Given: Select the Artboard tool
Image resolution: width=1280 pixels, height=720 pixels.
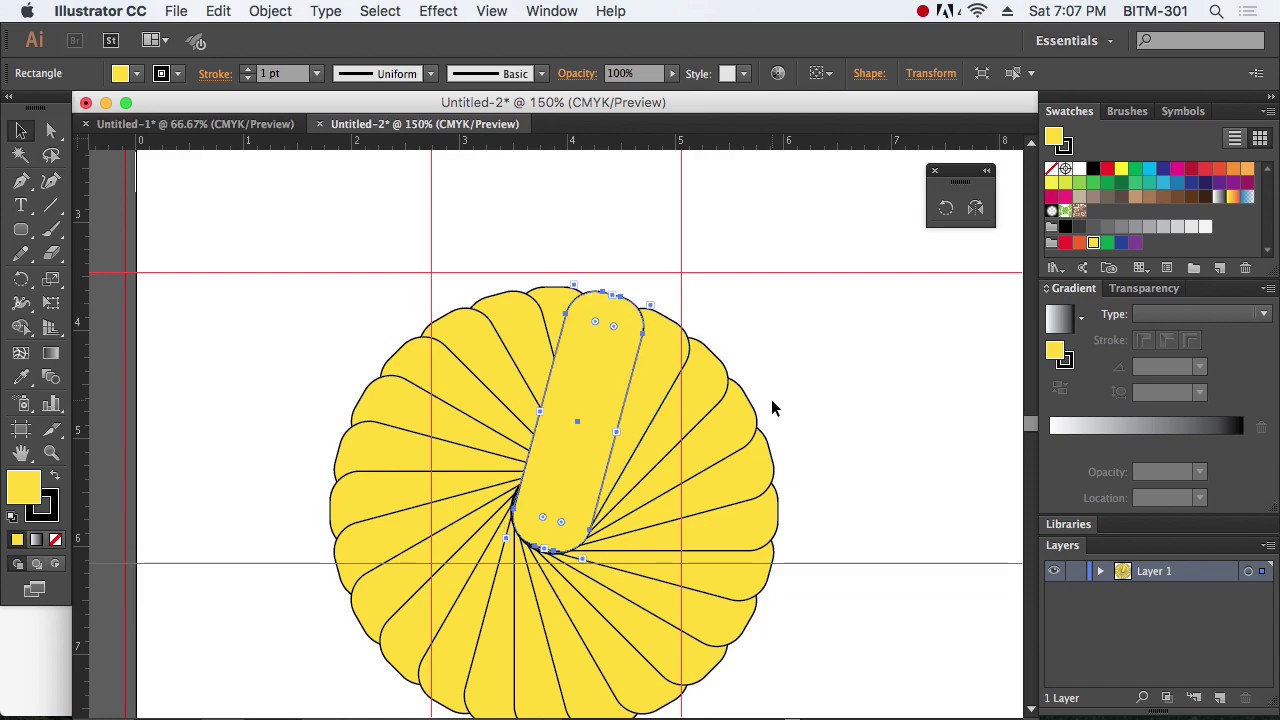Looking at the screenshot, I should click(21, 429).
